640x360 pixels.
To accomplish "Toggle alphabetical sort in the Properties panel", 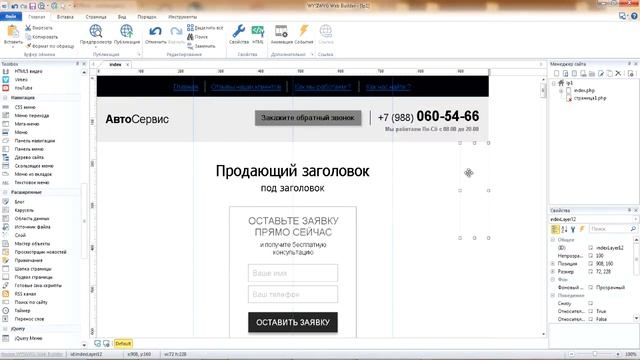I will [564, 229].
